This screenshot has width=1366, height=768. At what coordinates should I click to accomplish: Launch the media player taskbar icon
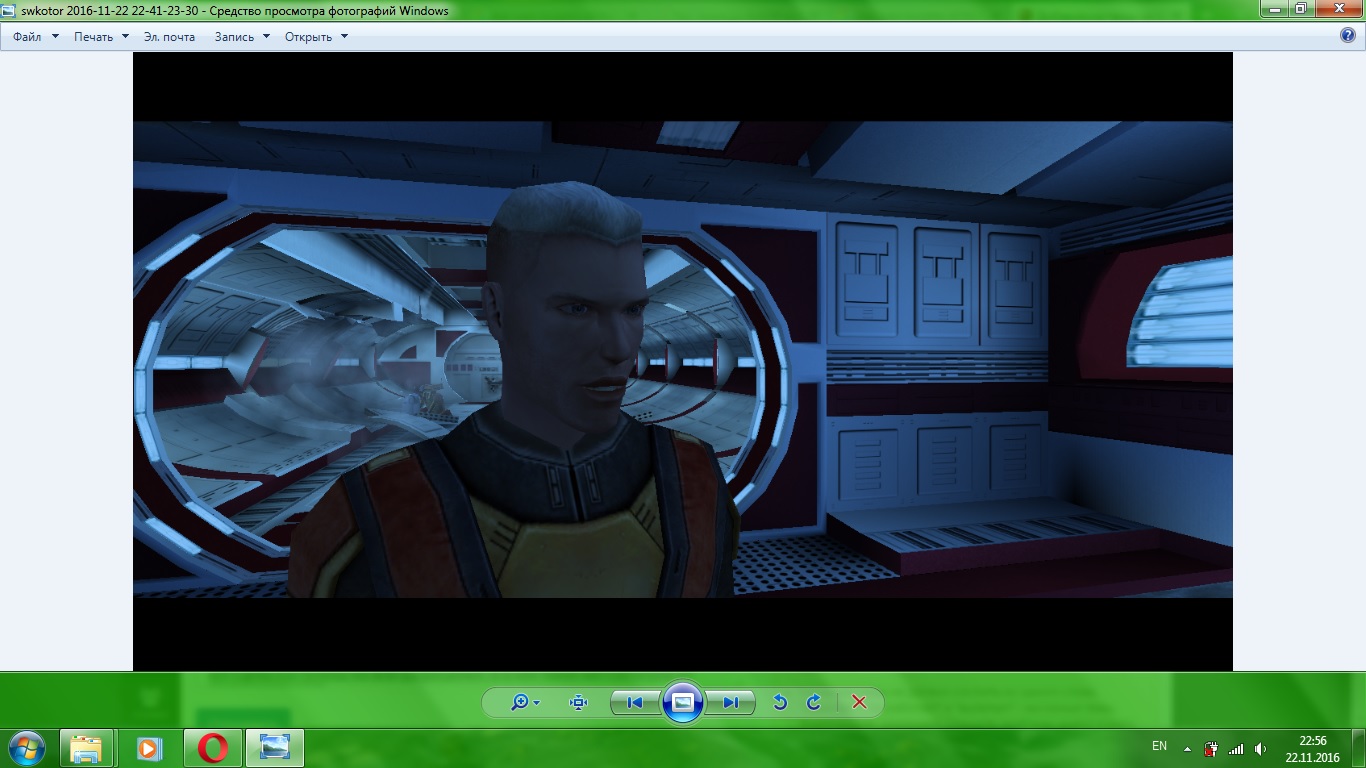[148, 748]
